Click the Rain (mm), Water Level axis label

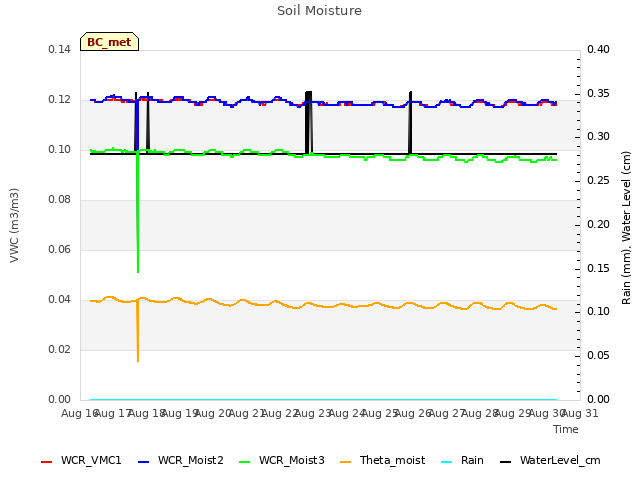[626, 228]
